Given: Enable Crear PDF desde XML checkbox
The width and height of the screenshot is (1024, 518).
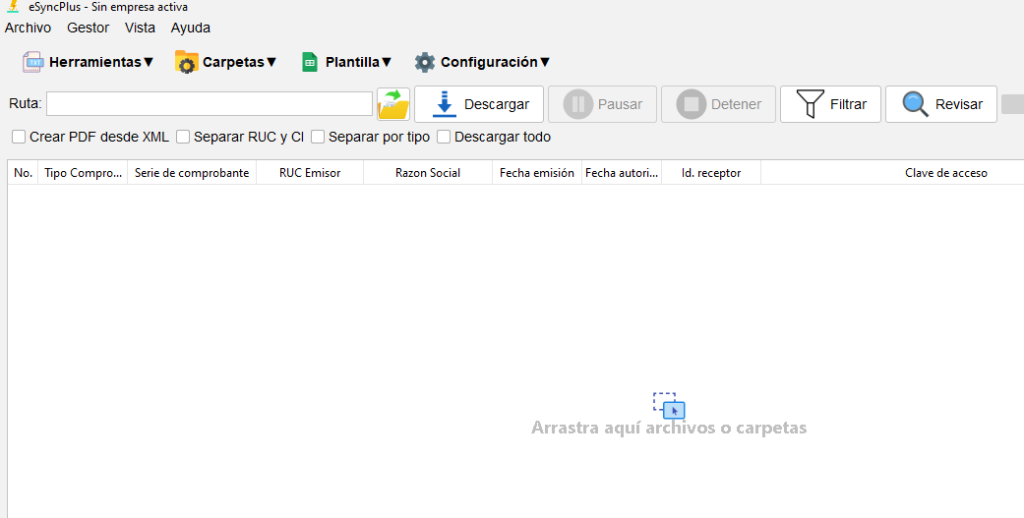Looking at the screenshot, I should pyautogui.click(x=19, y=137).
